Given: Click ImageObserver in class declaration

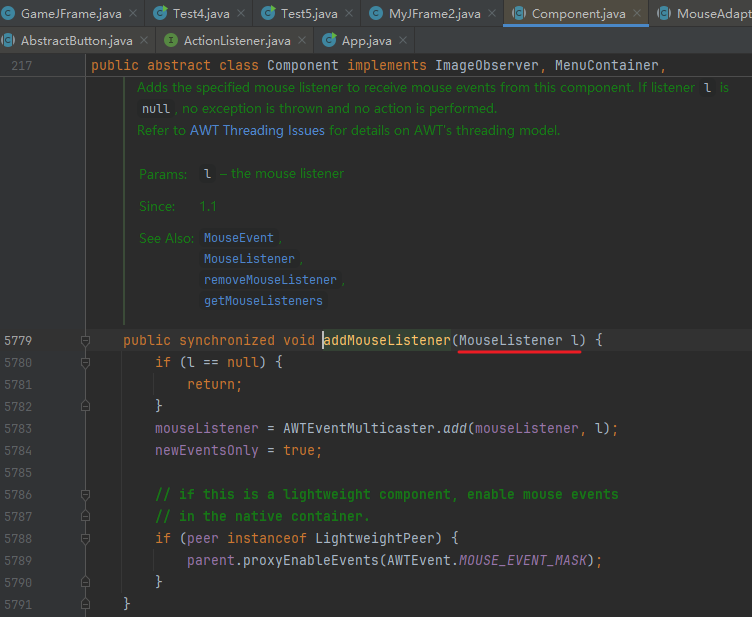Looking at the screenshot, I should pyautogui.click(x=487, y=65).
